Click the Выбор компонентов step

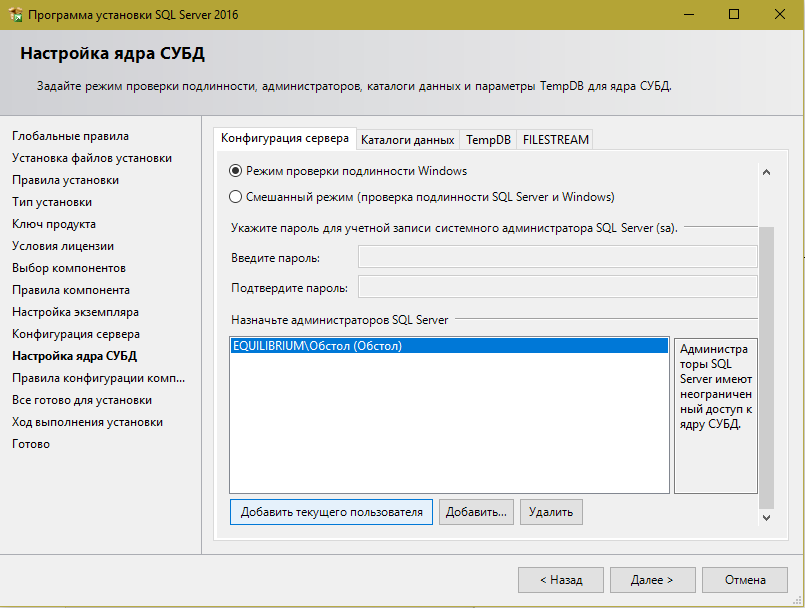click(69, 268)
